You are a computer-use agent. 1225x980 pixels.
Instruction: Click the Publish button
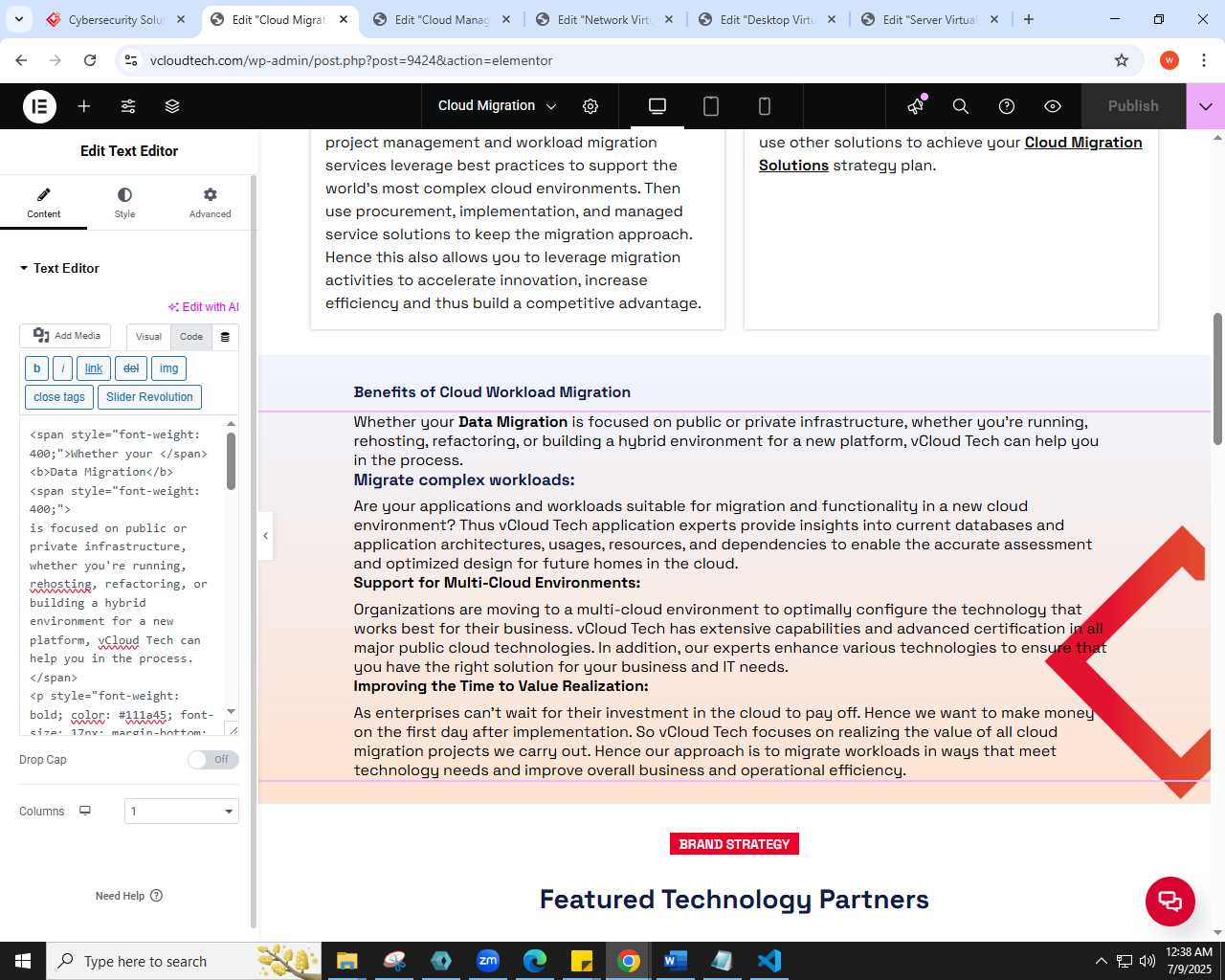tap(1133, 106)
